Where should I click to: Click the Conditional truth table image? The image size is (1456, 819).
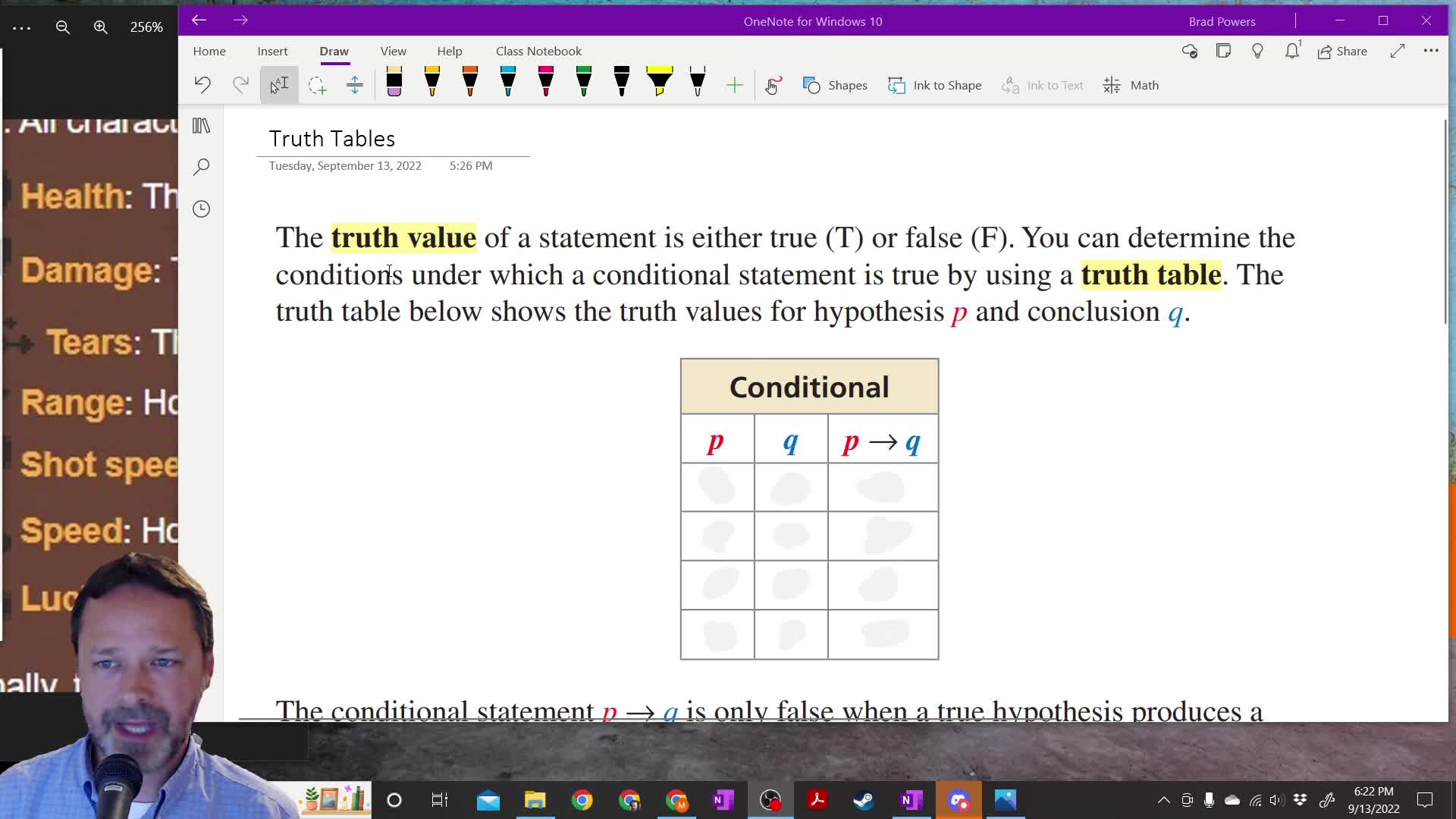[809, 509]
